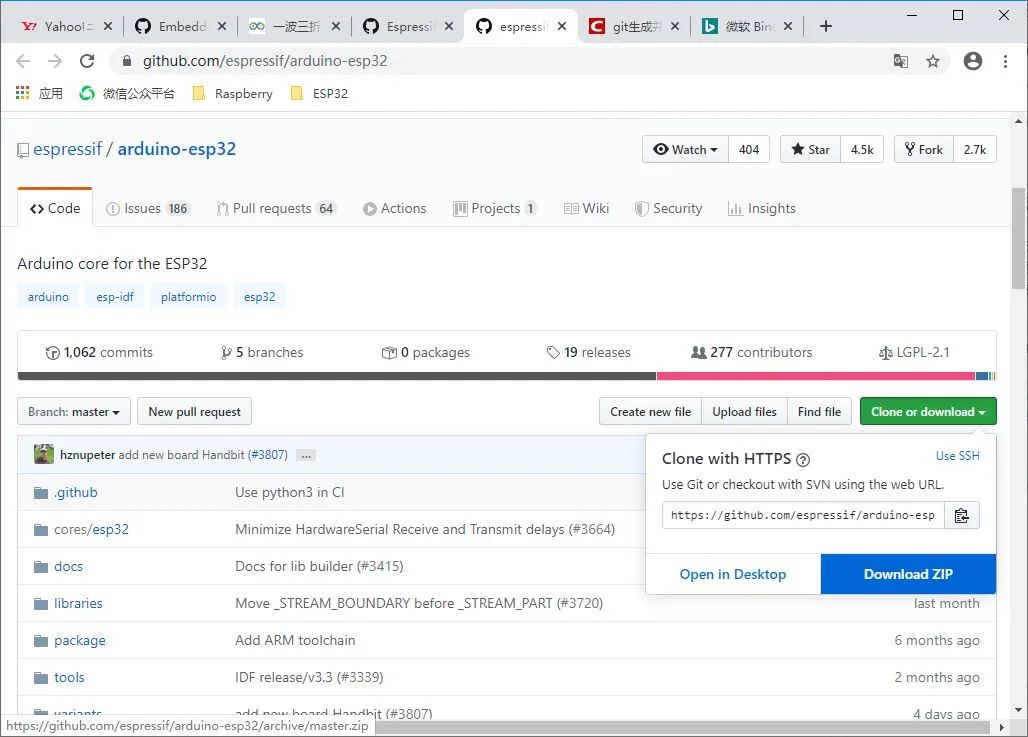The image size is (1028, 737).
Task: View the 4.5k stargazers count
Action: (x=861, y=149)
